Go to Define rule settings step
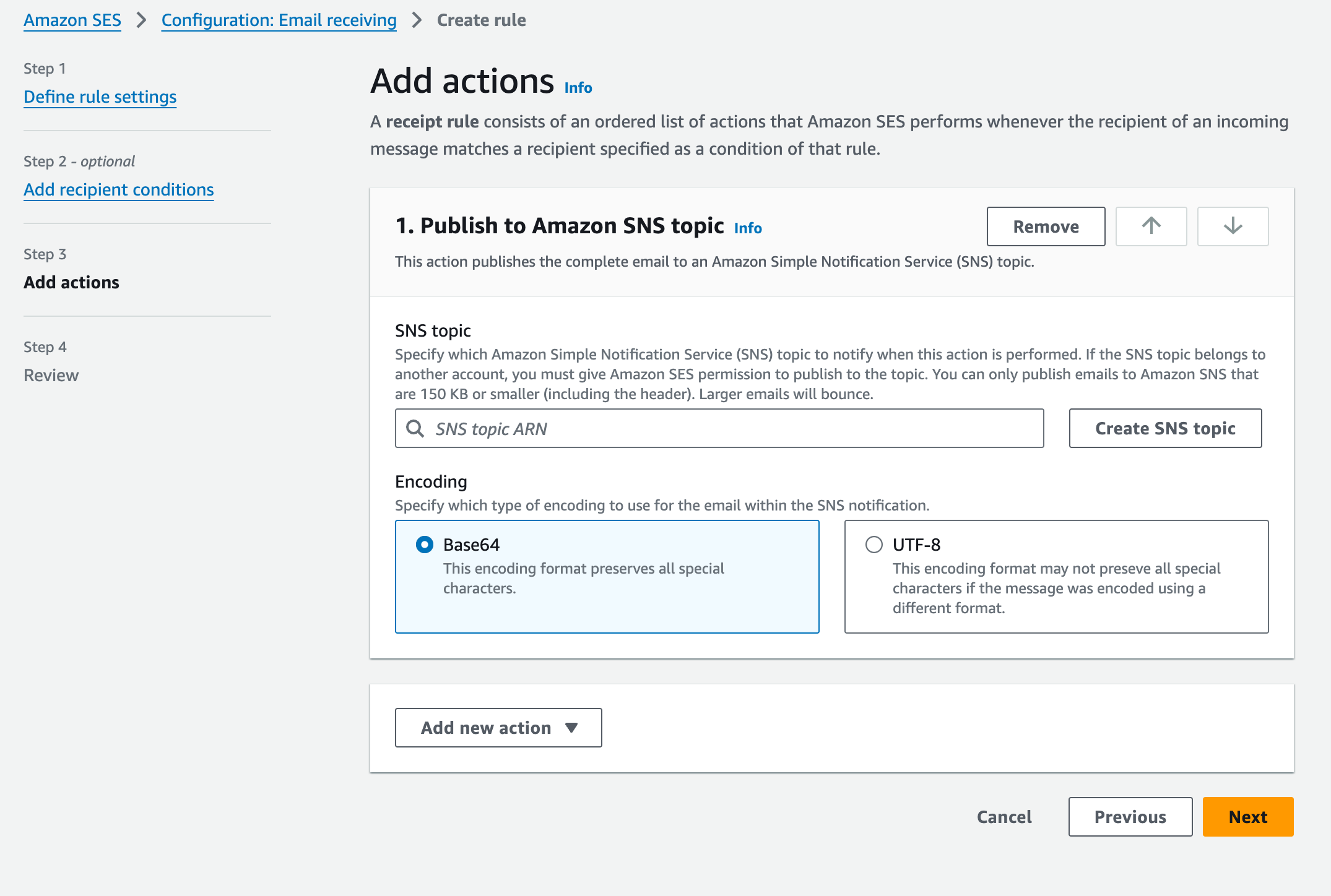This screenshot has width=1331, height=896. (x=100, y=97)
